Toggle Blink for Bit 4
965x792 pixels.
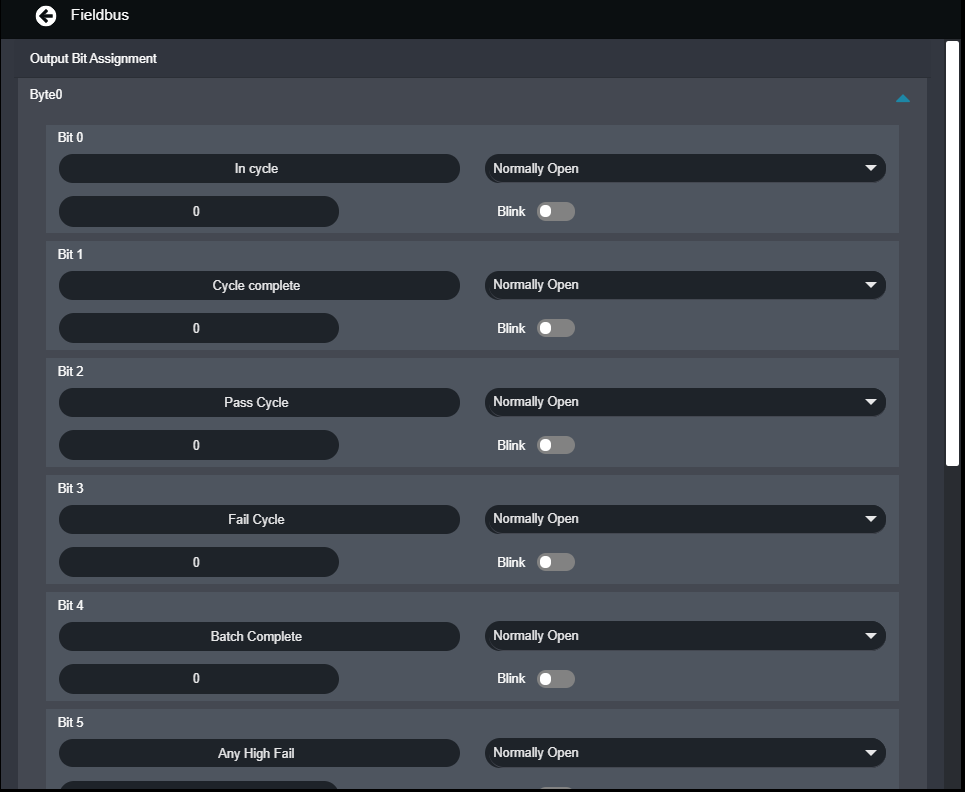pyautogui.click(x=556, y=679)
